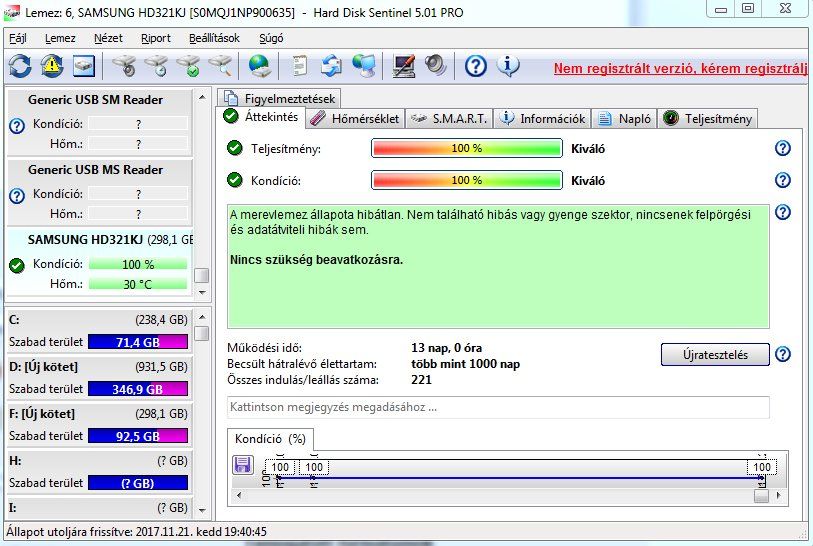Click the 13 nap, 0 óra value

click(x=446, y=348)
